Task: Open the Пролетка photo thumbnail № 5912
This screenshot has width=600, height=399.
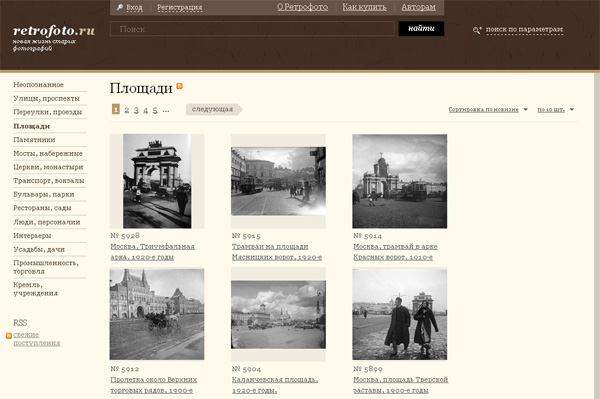Action: (x=157, y=314)
